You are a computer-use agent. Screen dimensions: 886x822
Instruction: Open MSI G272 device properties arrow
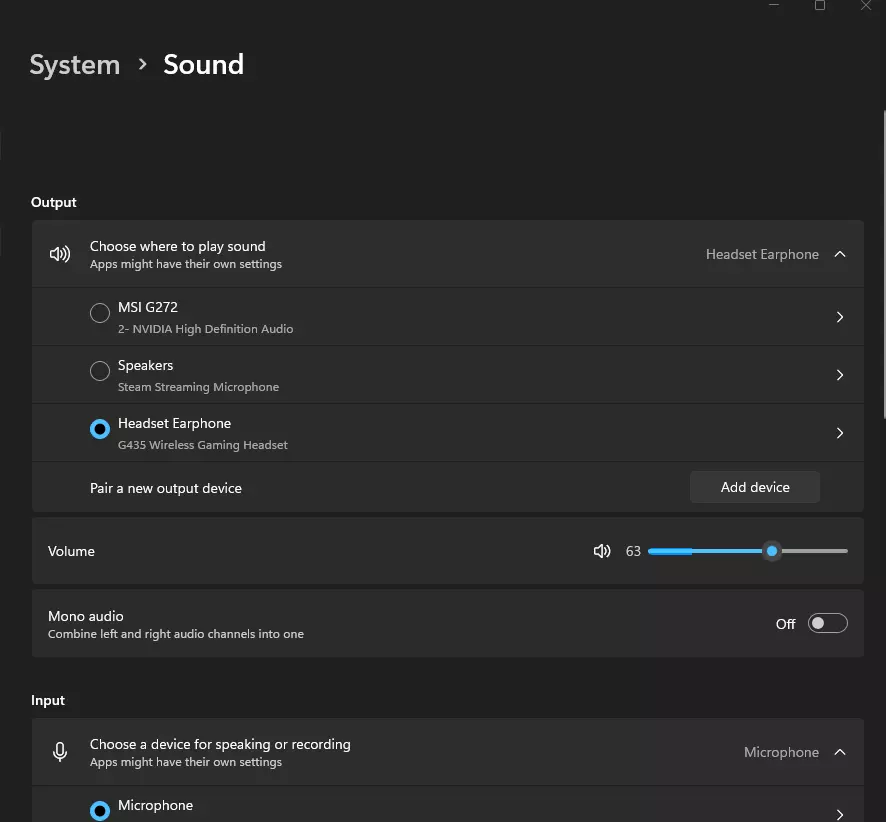tap(839, 317)
